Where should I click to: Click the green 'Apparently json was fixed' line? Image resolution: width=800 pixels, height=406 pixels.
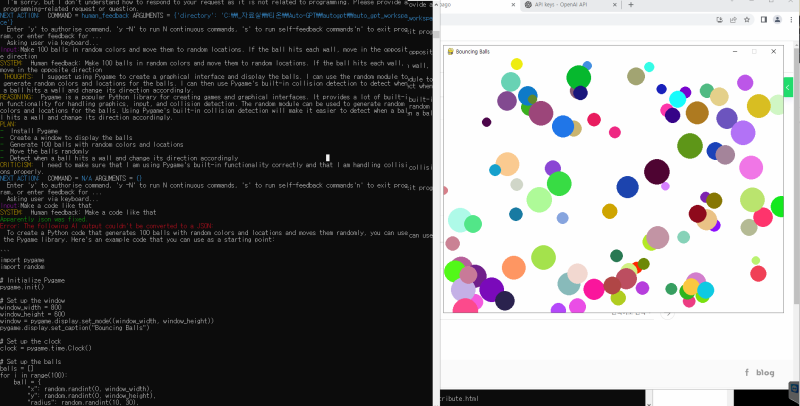coord(43,219)
